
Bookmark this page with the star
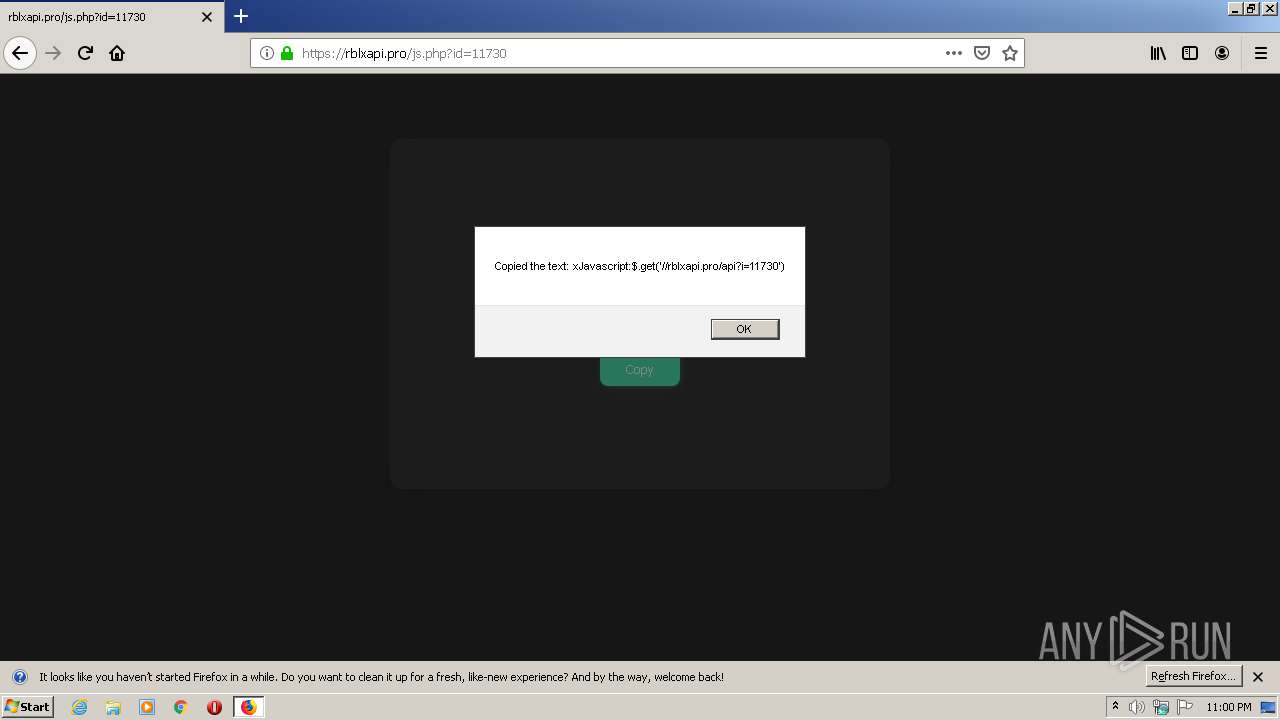point(1010,53)
